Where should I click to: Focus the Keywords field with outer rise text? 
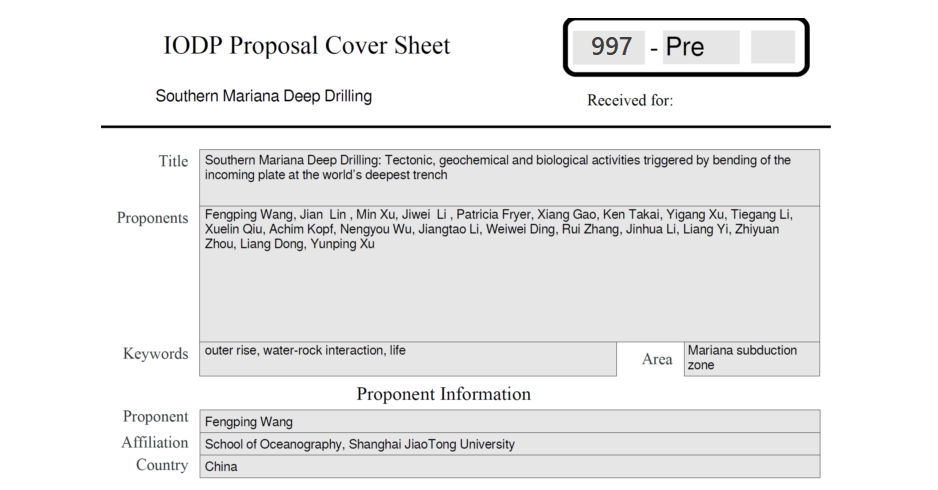coord(408,358)
